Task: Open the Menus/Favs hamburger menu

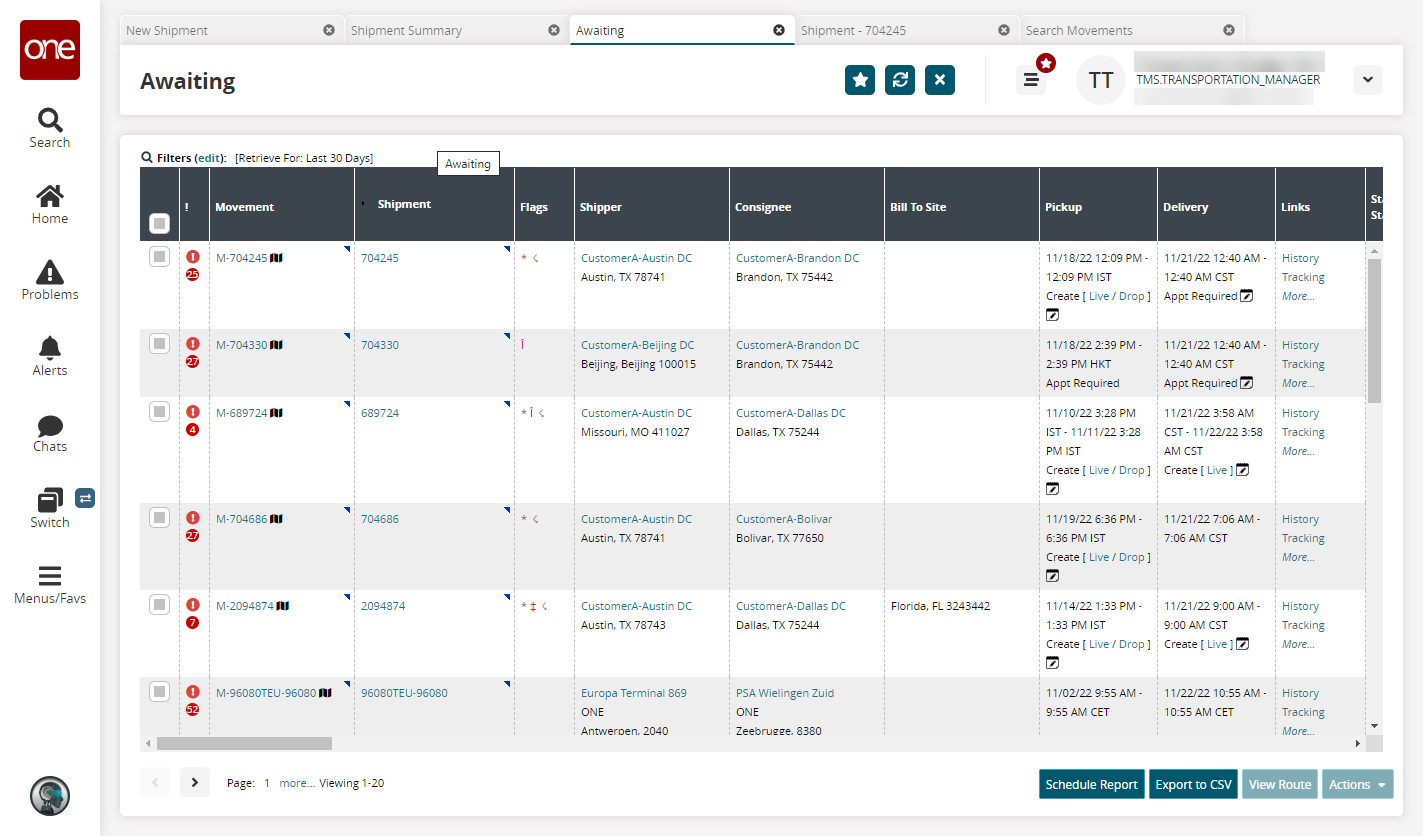Action: (50, 584)
